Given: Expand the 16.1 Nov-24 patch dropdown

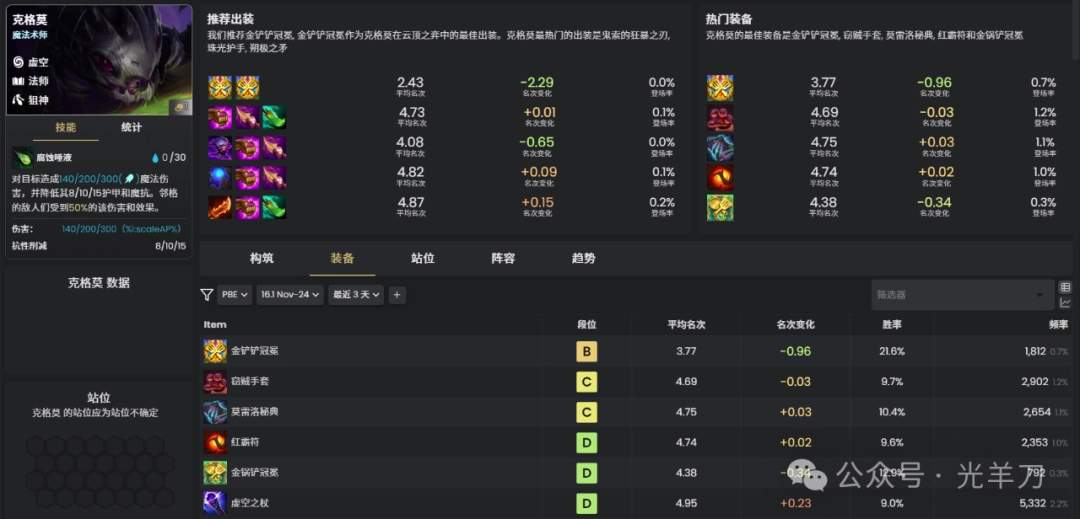Looking at the screenshot, I should pos(290,295).
